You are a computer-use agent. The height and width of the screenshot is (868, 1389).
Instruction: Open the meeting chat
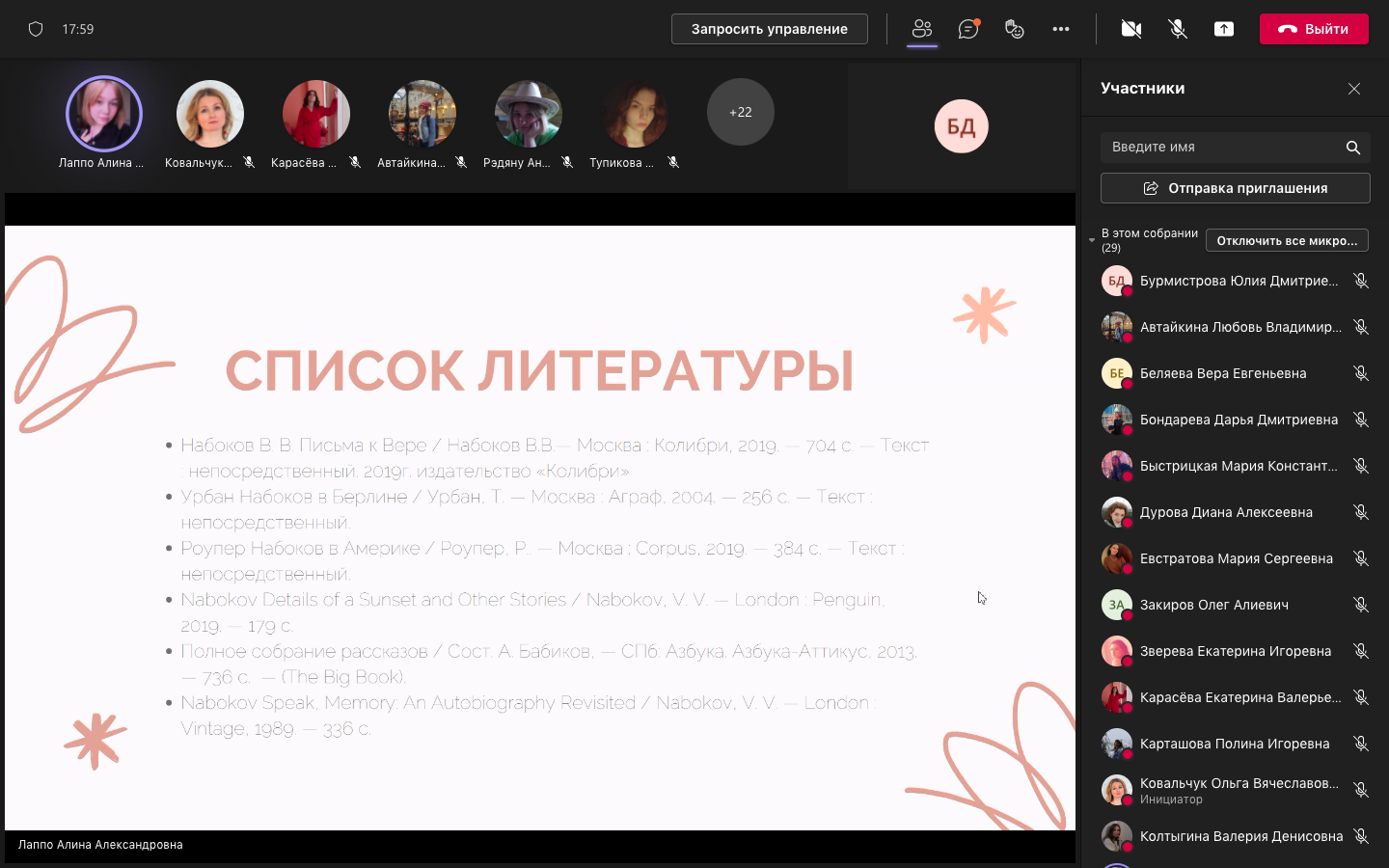pos(968,29)
